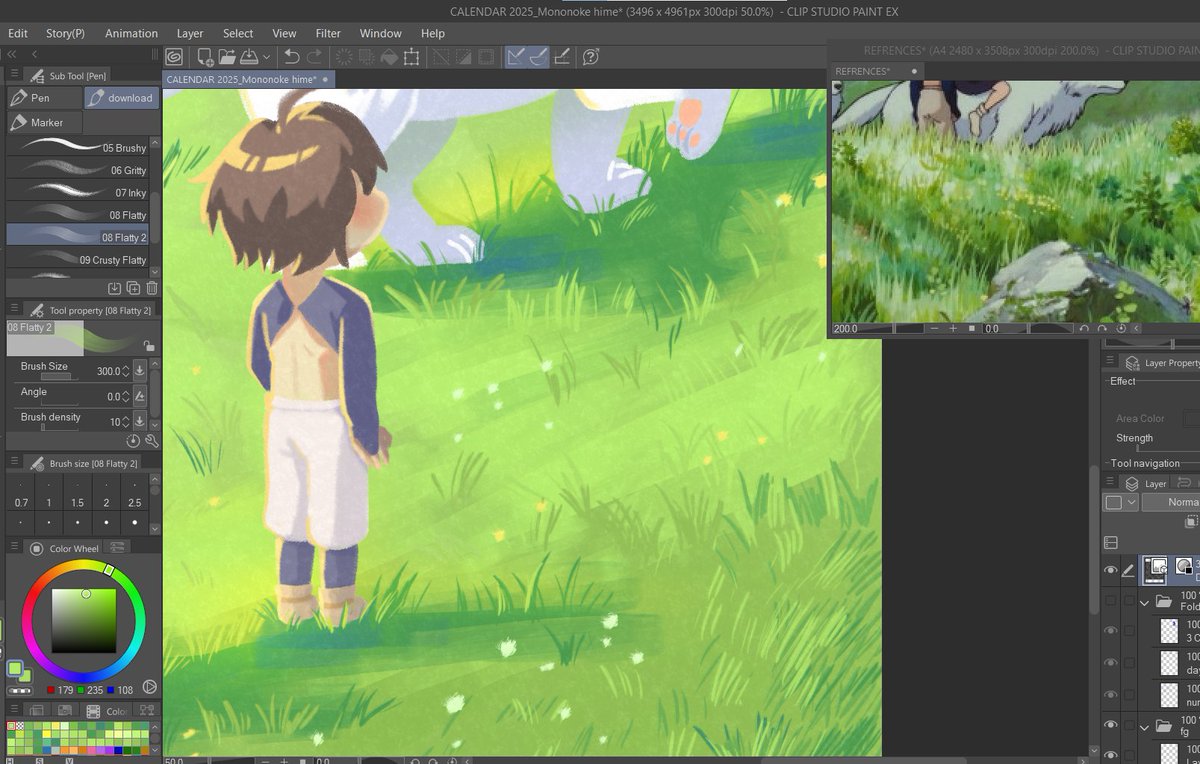1200x764 pixels.
Task: Toggle Snap to Grid in toolbar
Action: point(562,57)
